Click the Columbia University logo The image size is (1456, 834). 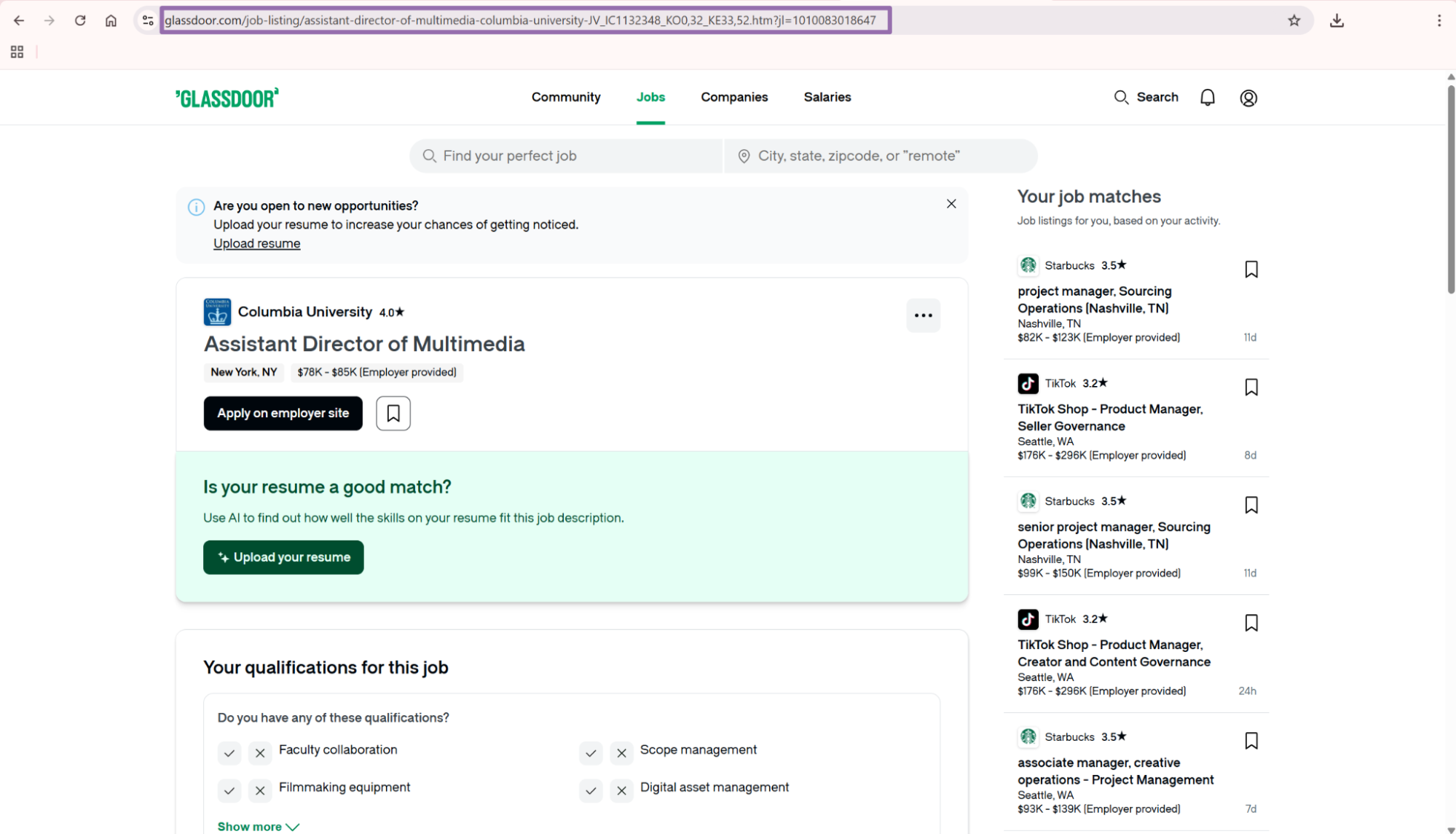tap(217, 312)
